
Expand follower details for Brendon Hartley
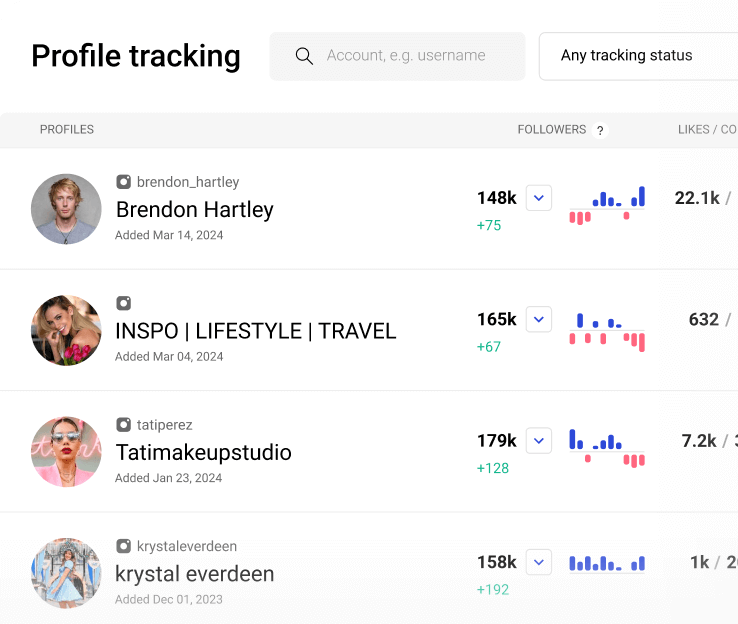pos(539,198)
